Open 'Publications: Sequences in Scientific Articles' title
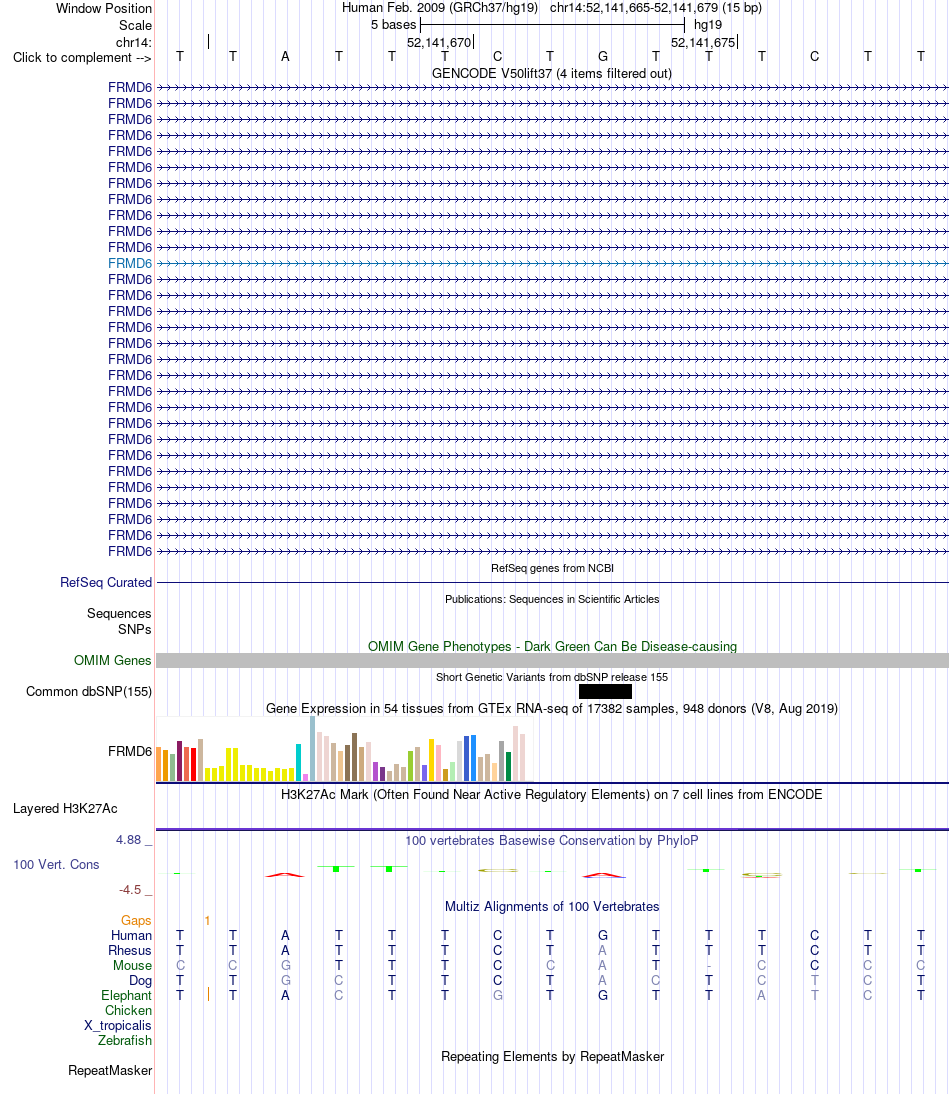Screen dimensions: 950x1094 pyautogui.click(x=552, y=599)
